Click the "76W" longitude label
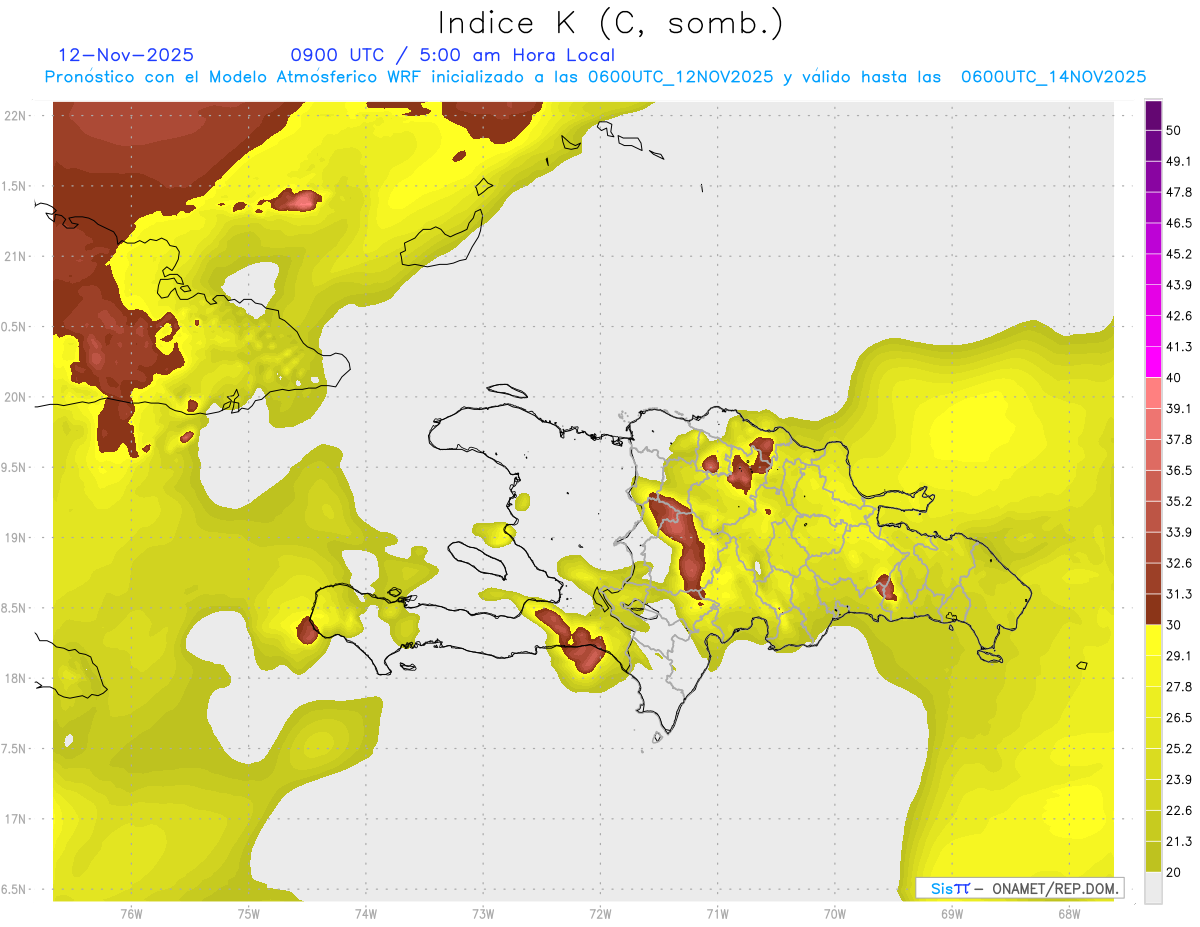The width and height of the screenshot is (1200, 927). [x=131, y=914]
